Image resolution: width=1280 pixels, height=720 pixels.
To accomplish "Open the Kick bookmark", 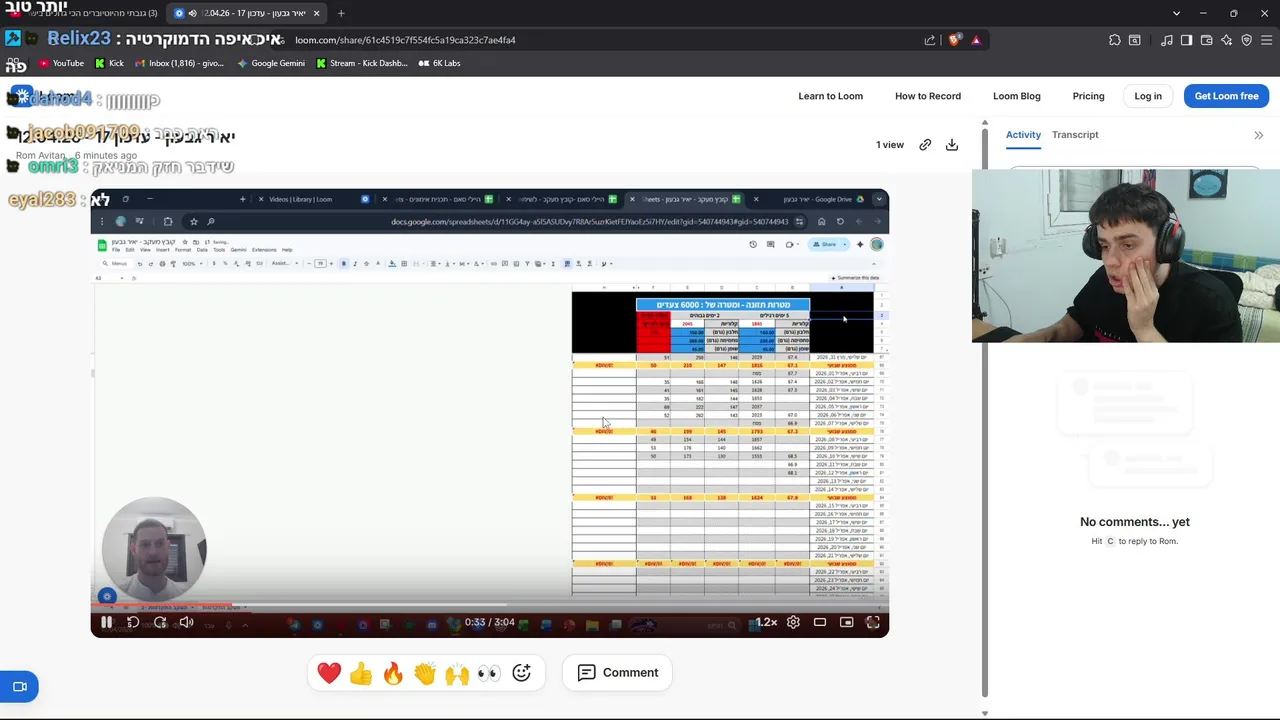I will tap(109, 63).
